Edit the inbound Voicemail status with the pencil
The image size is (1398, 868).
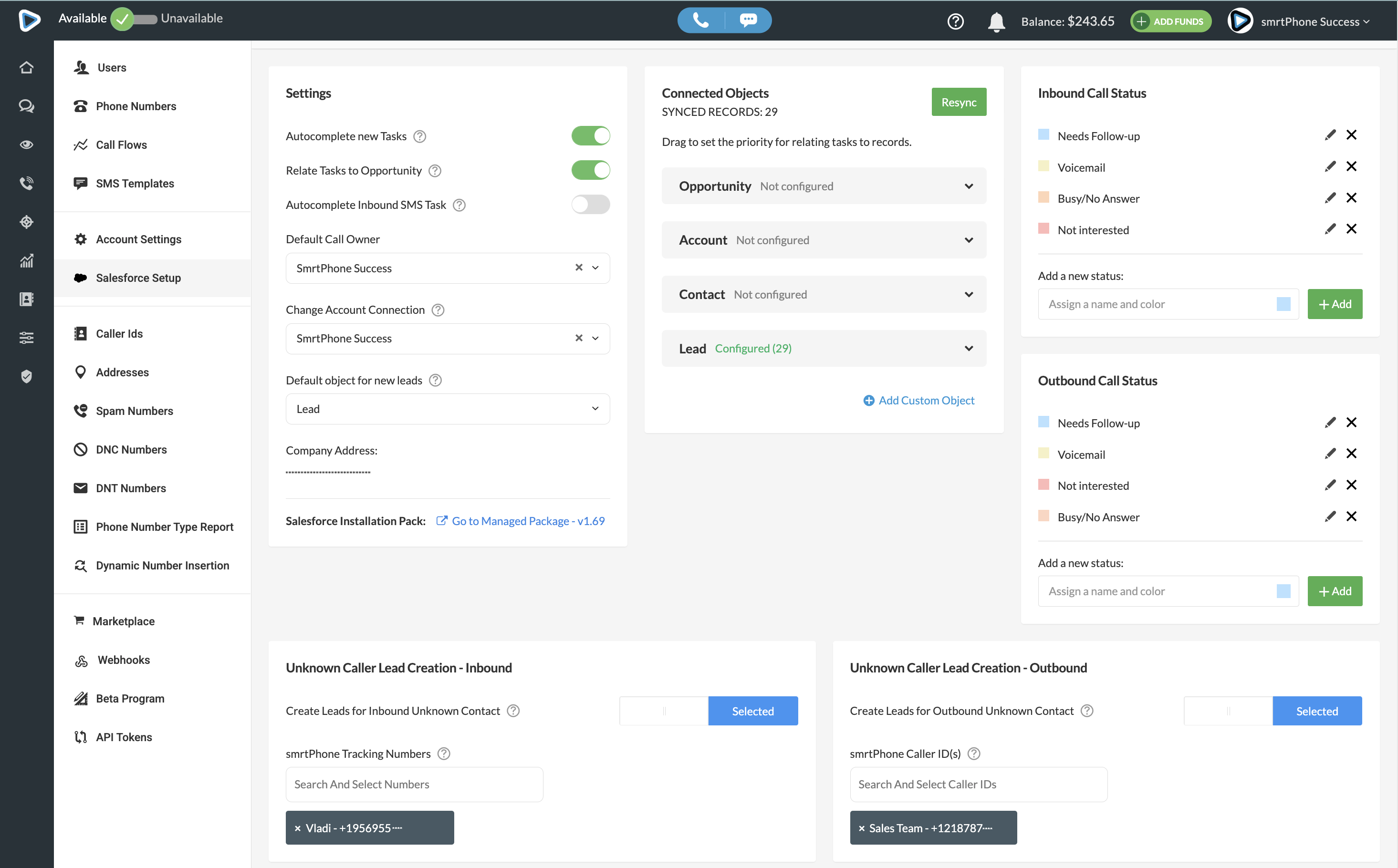(1330, 166)
